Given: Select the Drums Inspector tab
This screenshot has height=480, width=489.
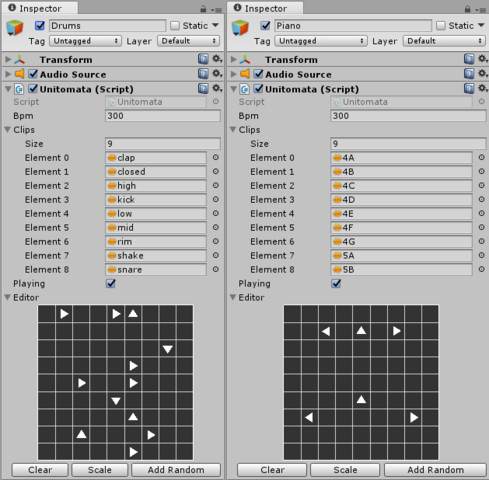Looking at the screenshot, I should [40, 8].
